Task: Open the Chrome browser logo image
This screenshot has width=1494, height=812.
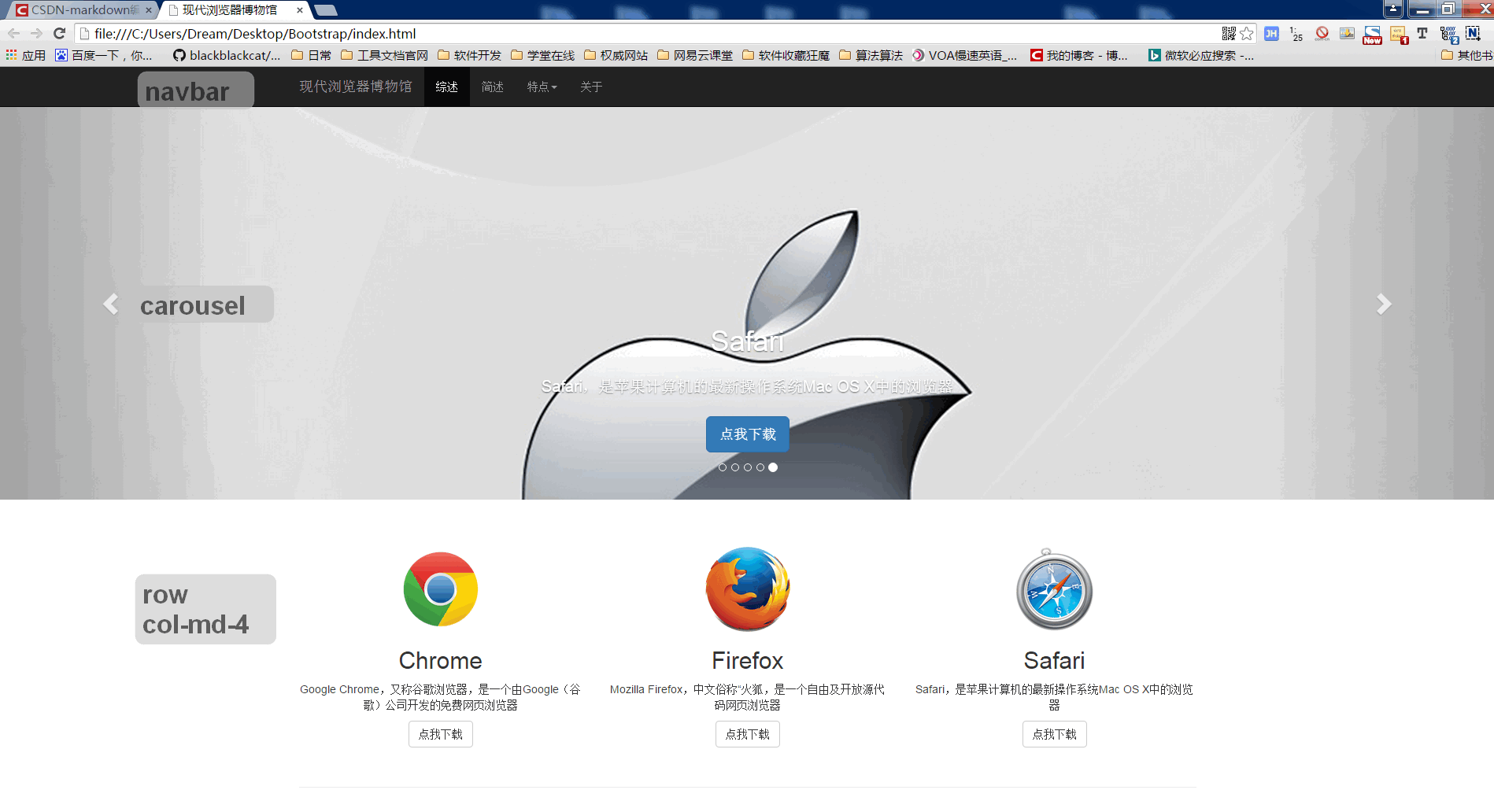Action: click(x=440, y=589)
